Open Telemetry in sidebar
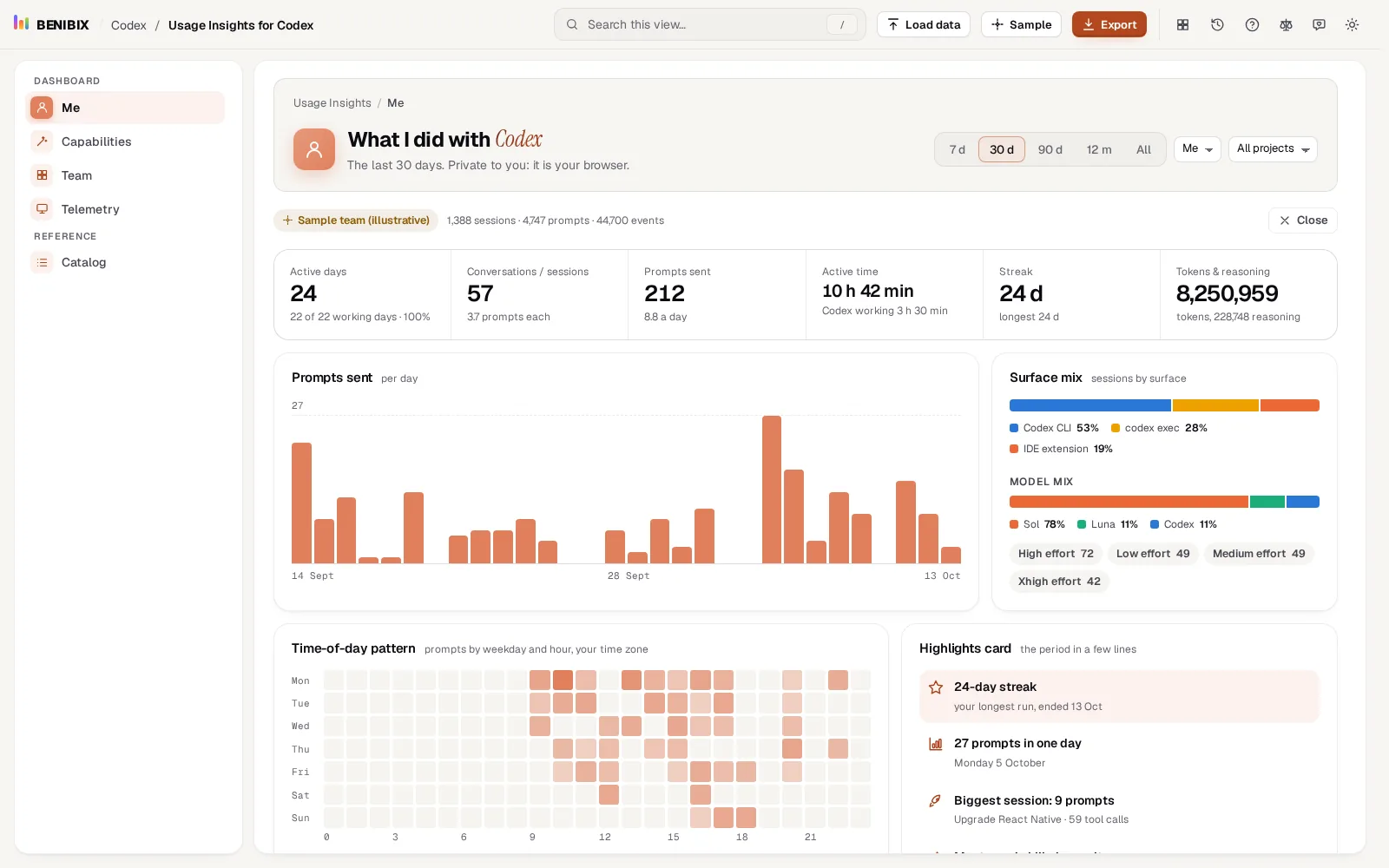This screenshot has width=1389, height=868. click(x=125, y=209)
